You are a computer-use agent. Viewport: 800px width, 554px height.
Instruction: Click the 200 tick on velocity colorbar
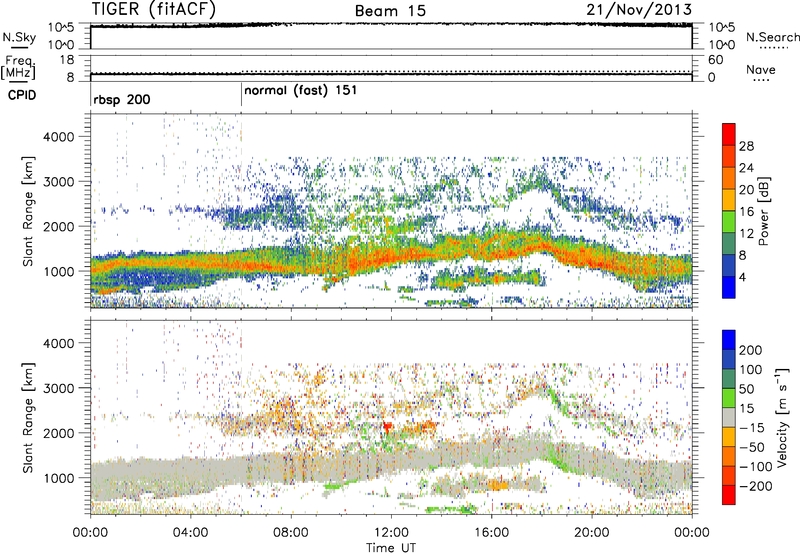pos(751,350)
